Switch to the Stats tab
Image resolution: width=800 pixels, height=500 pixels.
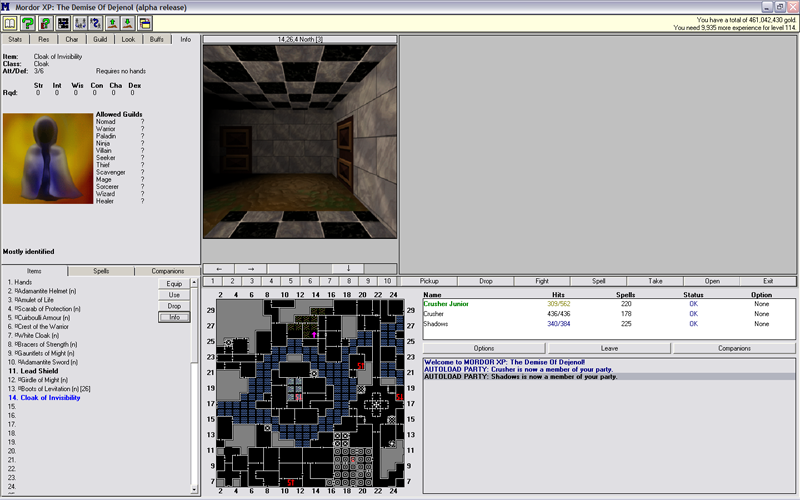pos(15,39)
